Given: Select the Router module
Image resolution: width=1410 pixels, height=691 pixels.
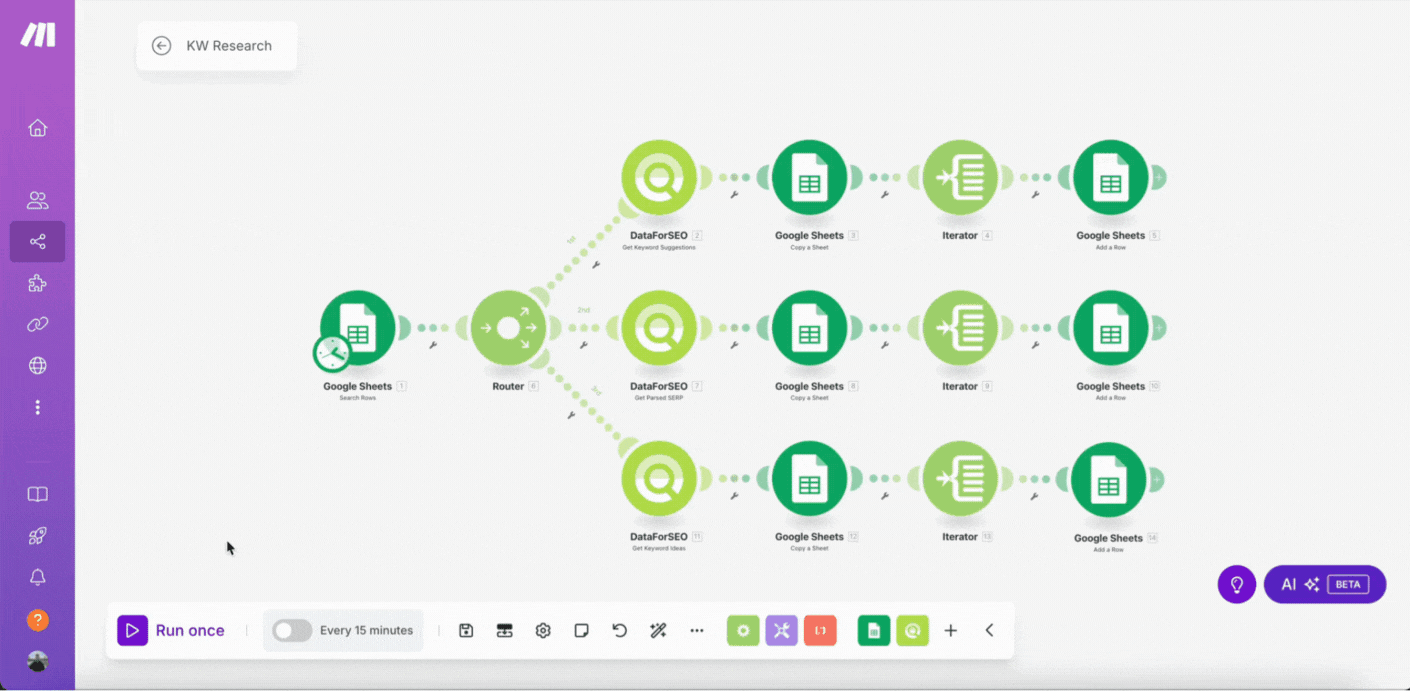Looking at the screenshot, I should 508,328.
